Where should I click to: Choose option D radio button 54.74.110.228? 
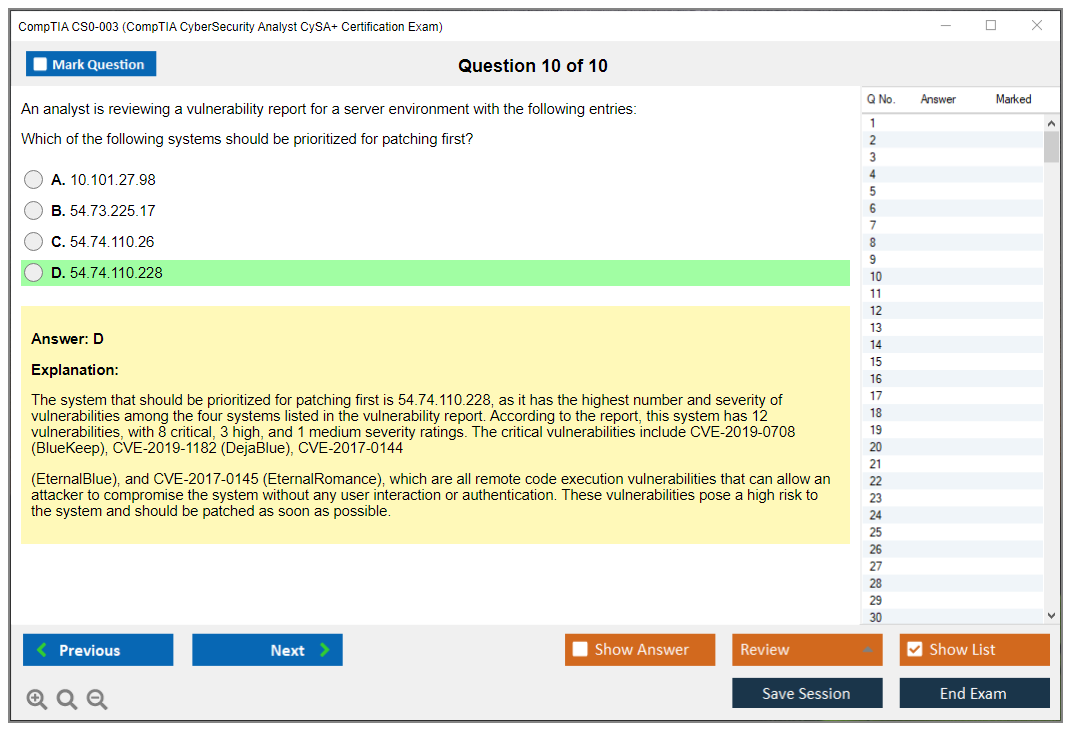pos(34,273)
